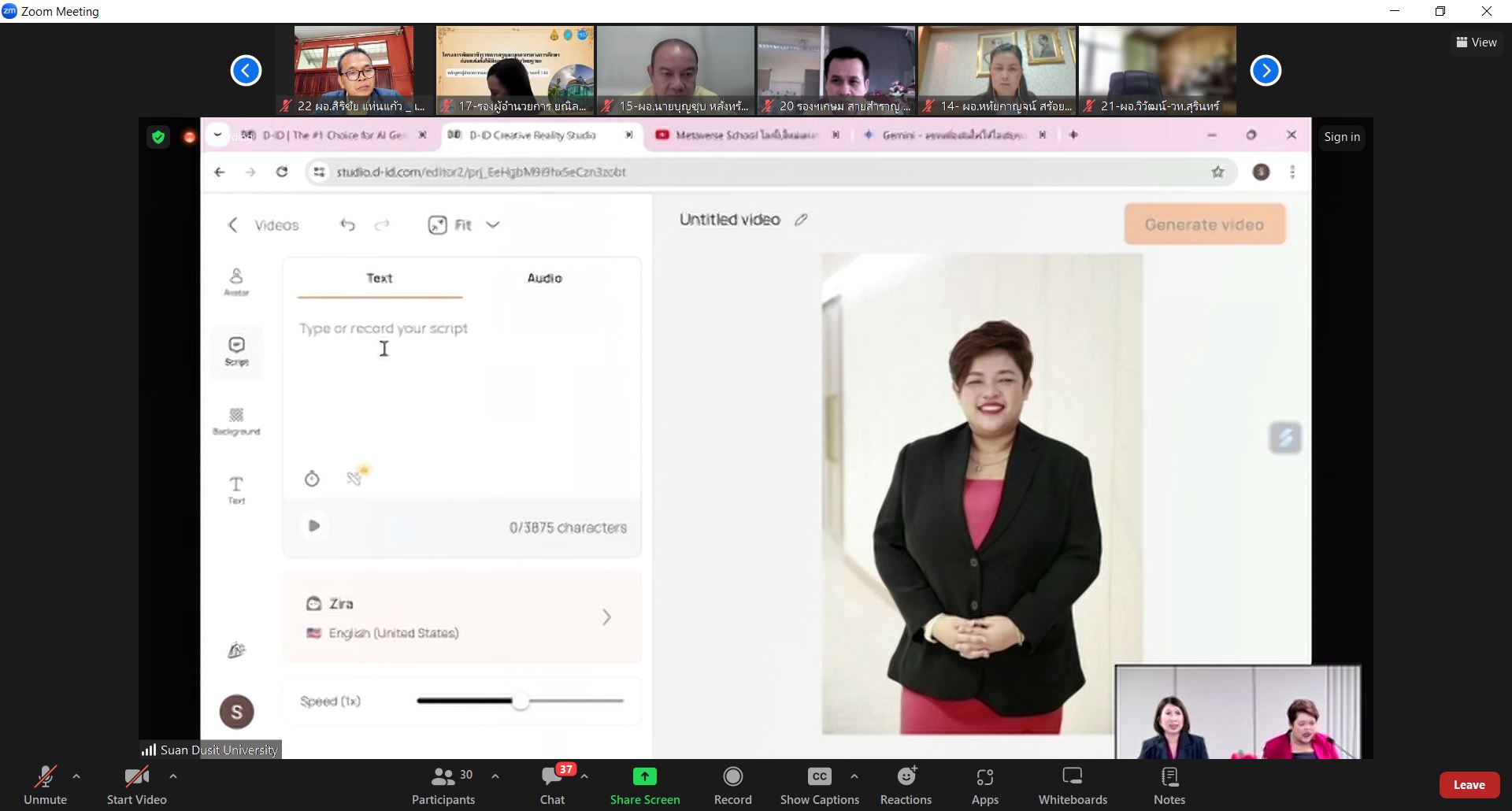Image resolution: width=1512 pixels, height=811 pixels.
Task: Play script preview
Action: click(313, 526)
